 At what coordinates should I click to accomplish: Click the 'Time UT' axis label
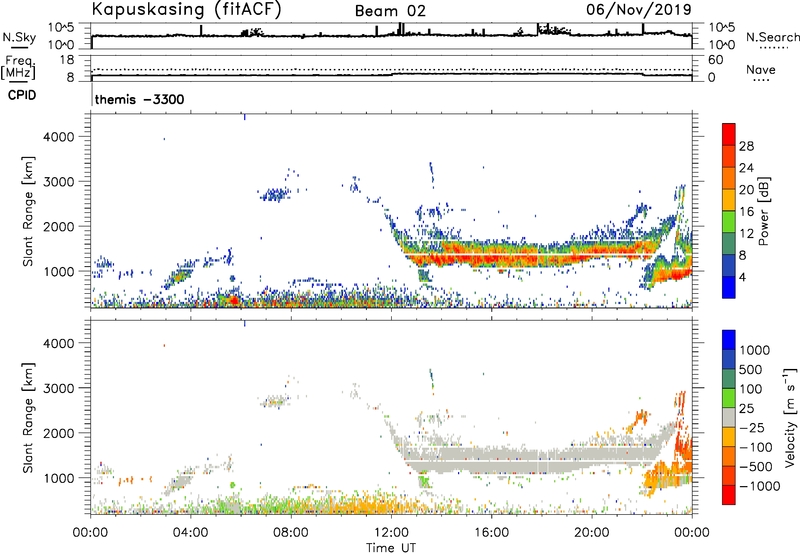click(391, 548)
